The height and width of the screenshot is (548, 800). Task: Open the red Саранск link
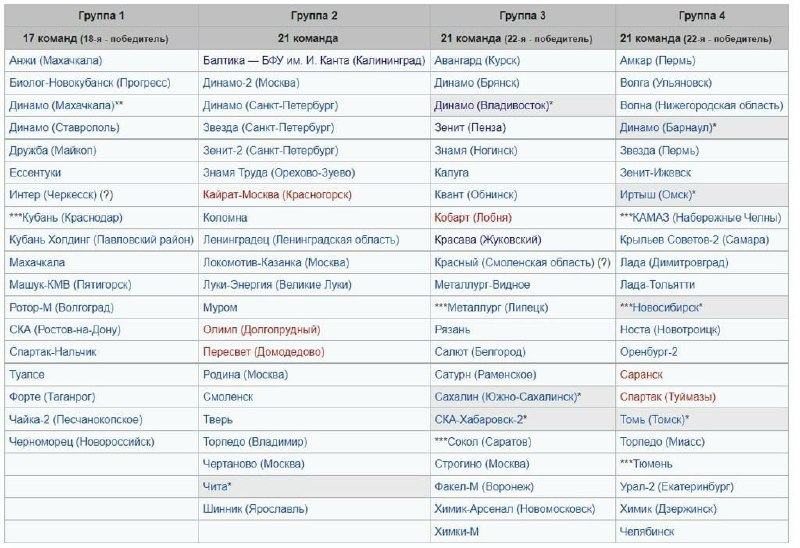(x=641, y=374)
